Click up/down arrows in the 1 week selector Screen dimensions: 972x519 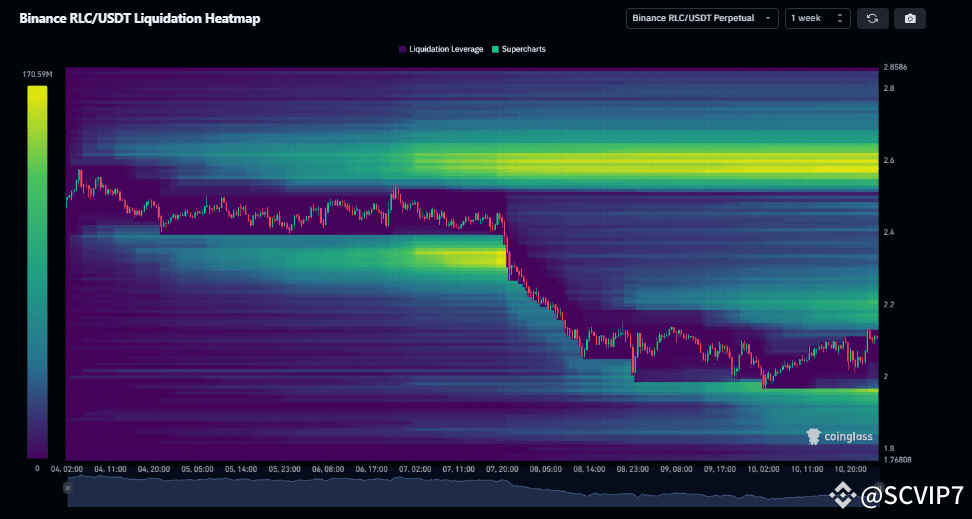pos(840,18)
